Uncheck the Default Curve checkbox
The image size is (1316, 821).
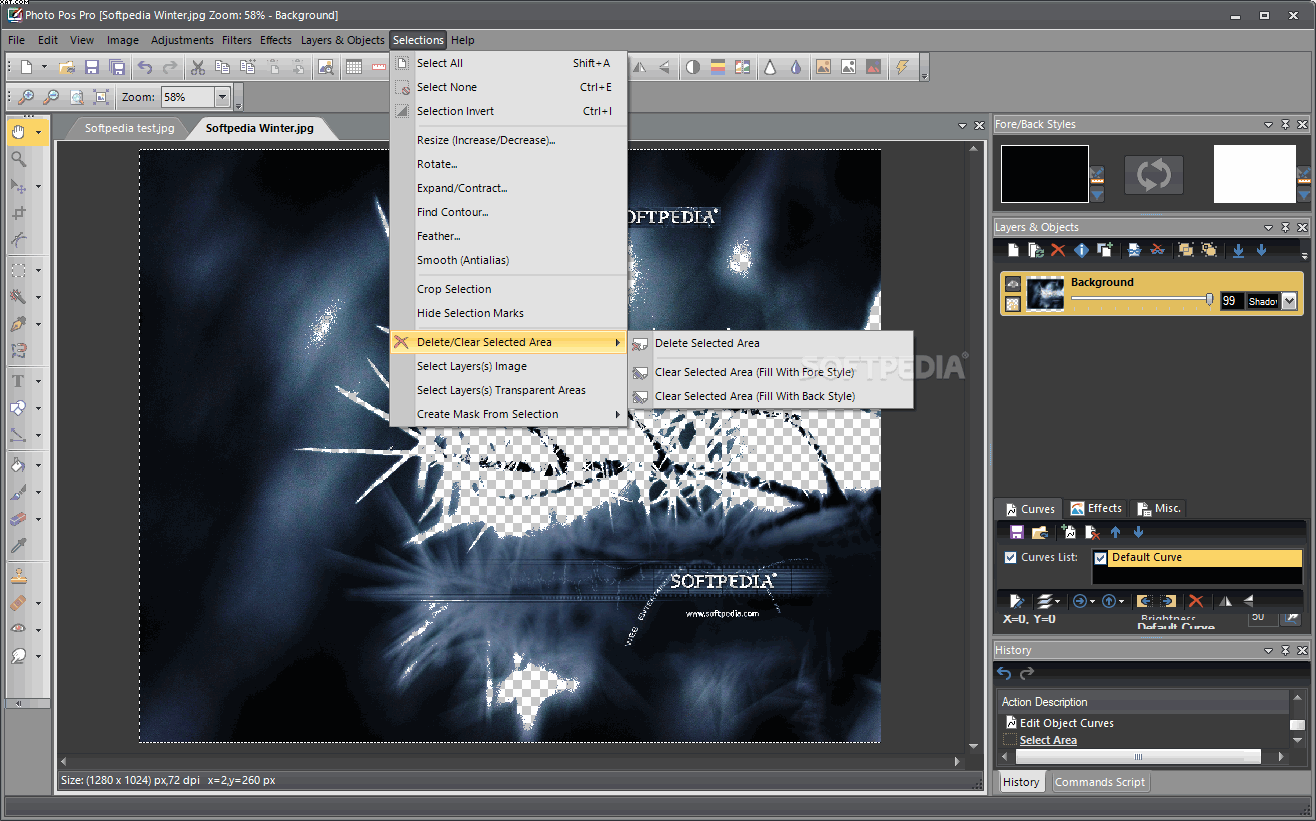click(x=1101, y=558)
